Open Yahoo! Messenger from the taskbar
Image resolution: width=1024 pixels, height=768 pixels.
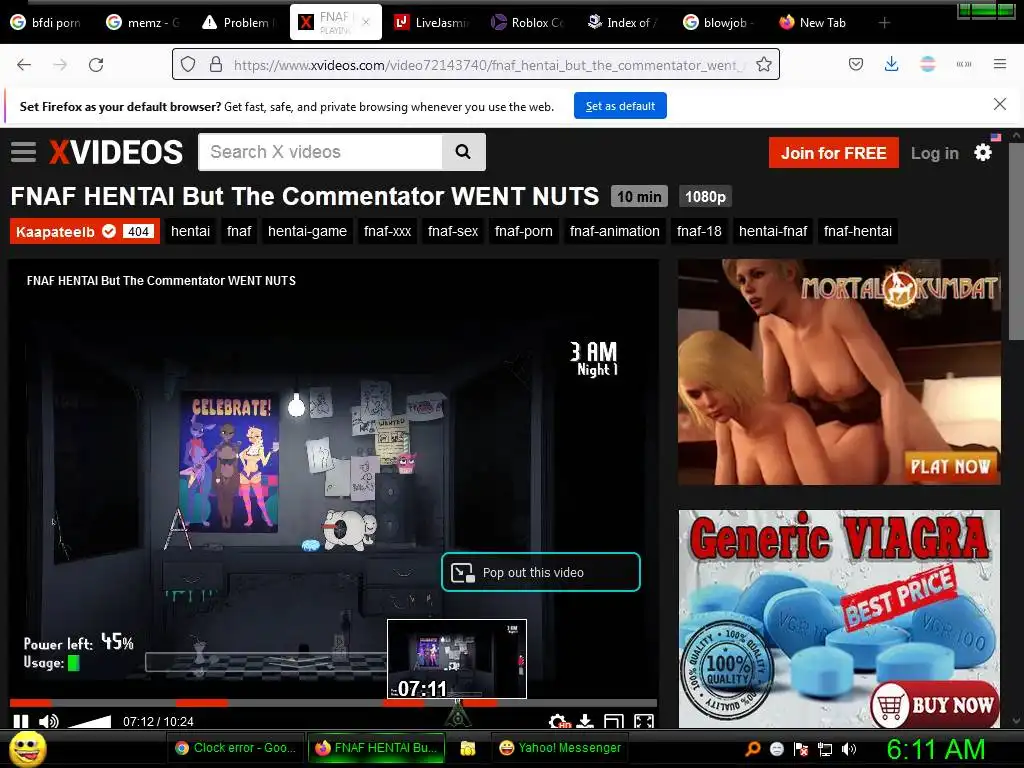pos(561,748)
